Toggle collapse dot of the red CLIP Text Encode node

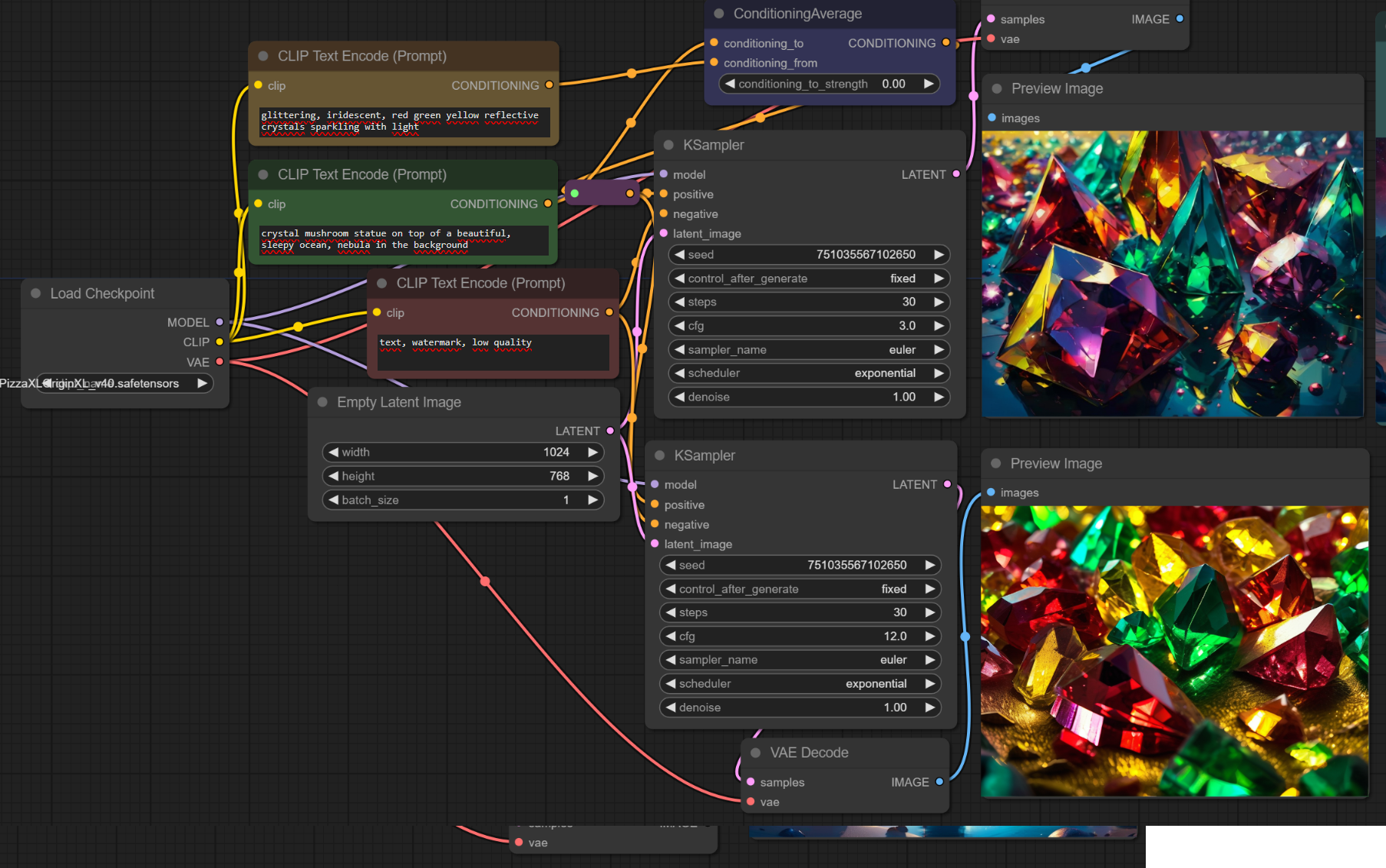(381, 283)
